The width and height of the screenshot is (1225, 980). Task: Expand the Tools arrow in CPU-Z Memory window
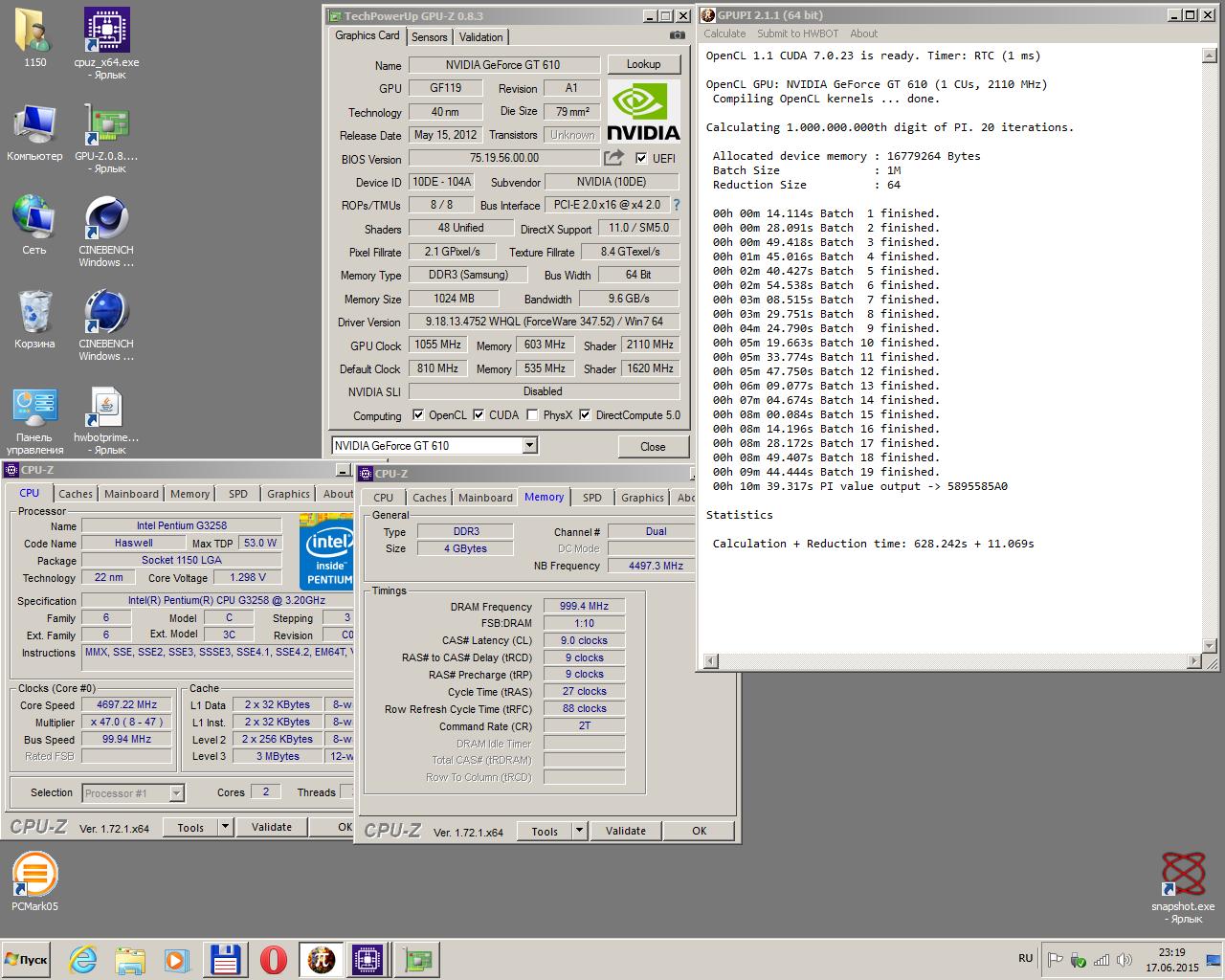click(580, 831)
